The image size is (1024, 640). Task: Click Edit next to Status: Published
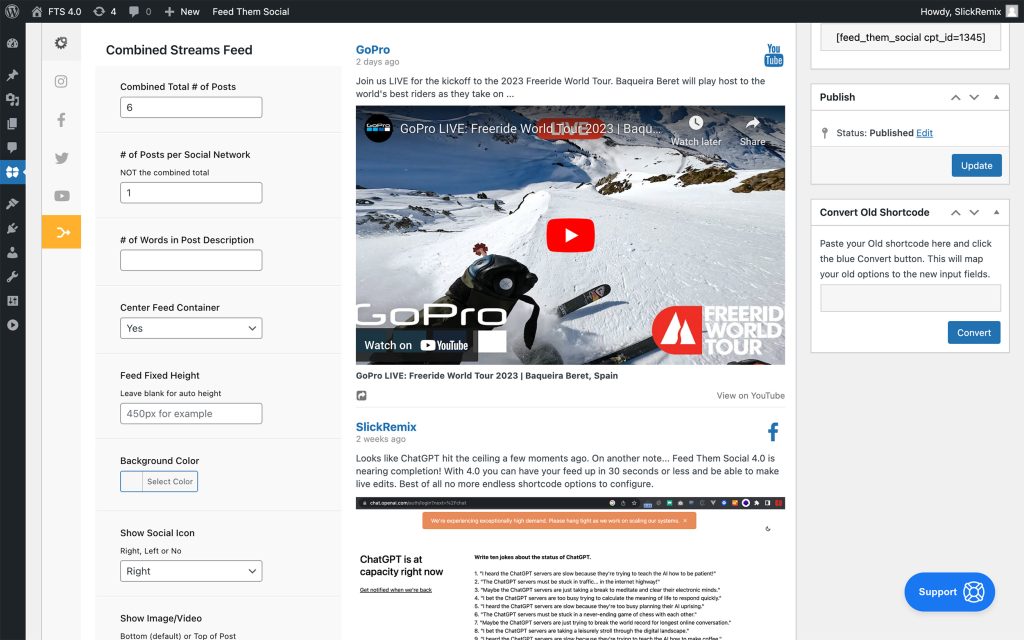(924, 133)
